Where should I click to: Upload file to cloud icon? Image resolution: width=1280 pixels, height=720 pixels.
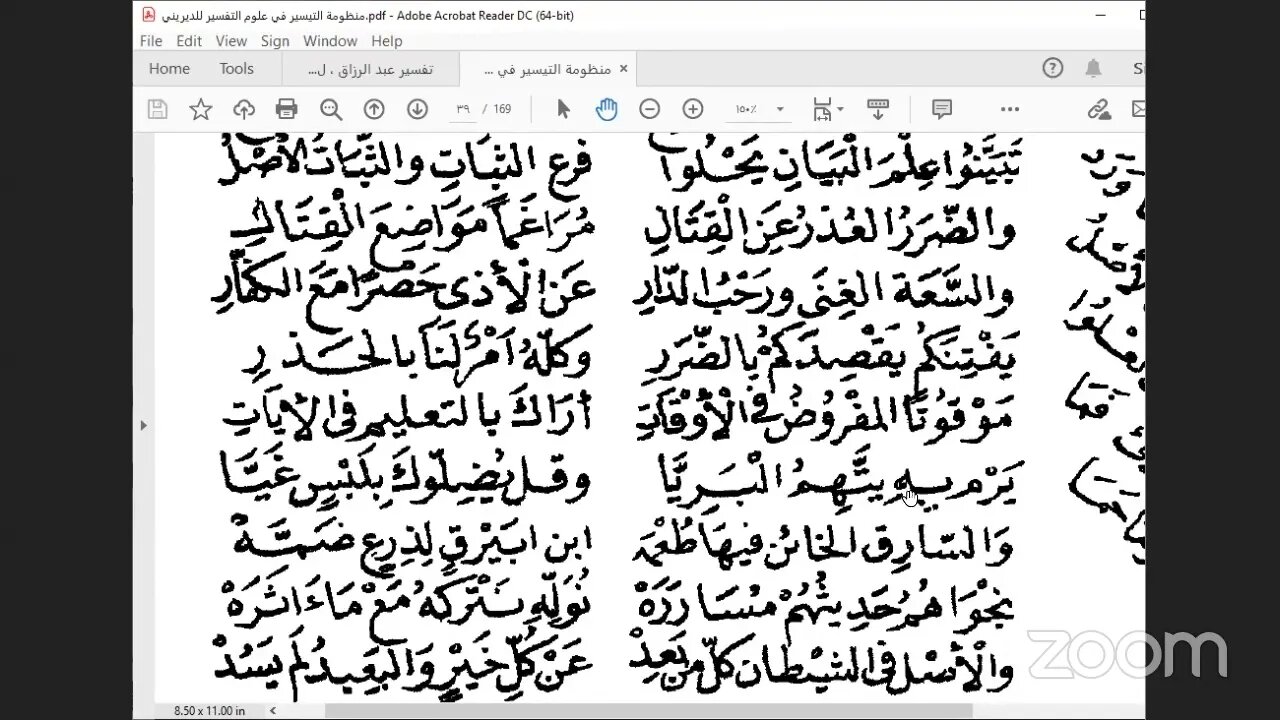[244, 109]
